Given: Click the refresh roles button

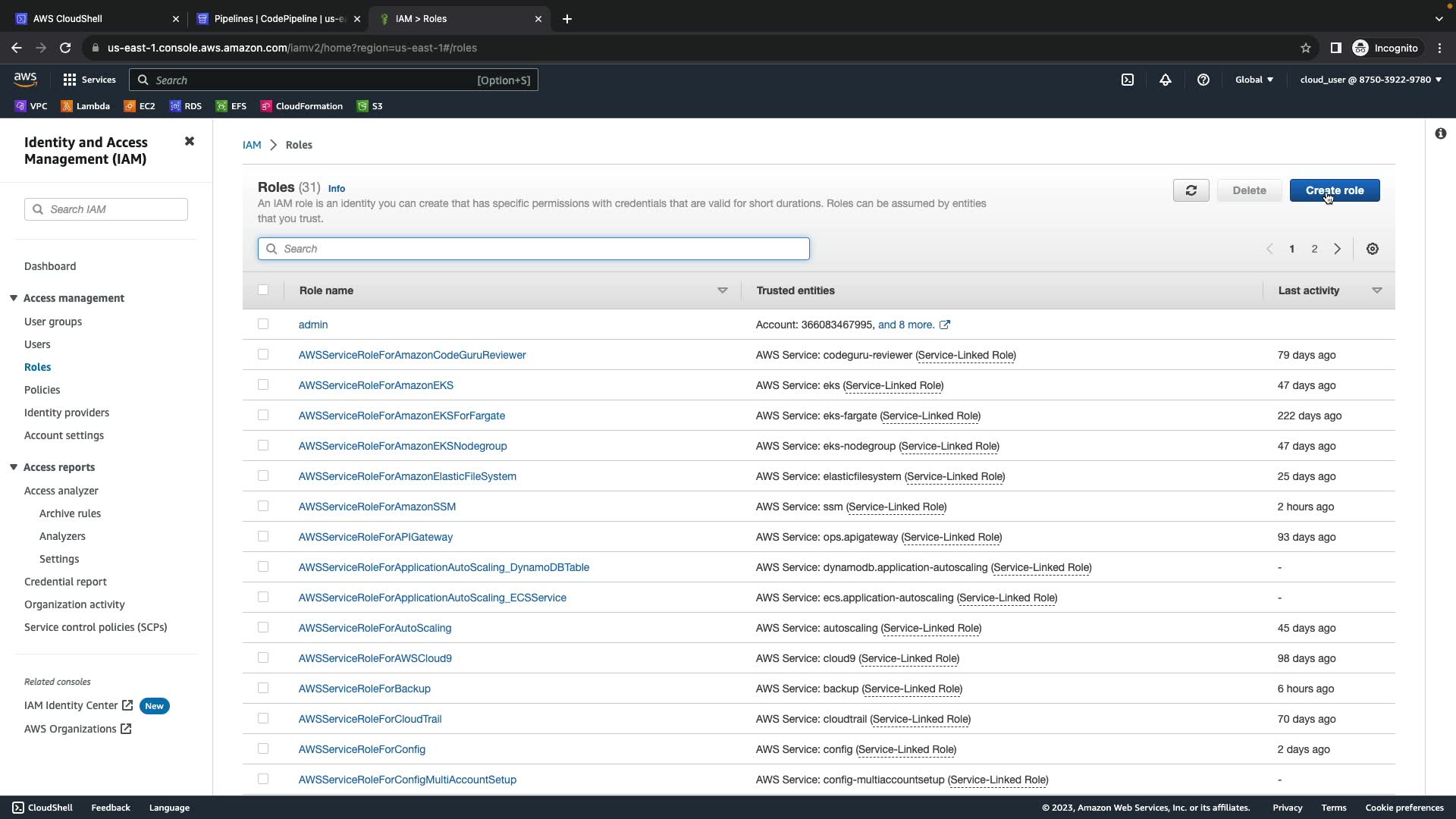Looking at the screenshot, I should pos(1191,190).
